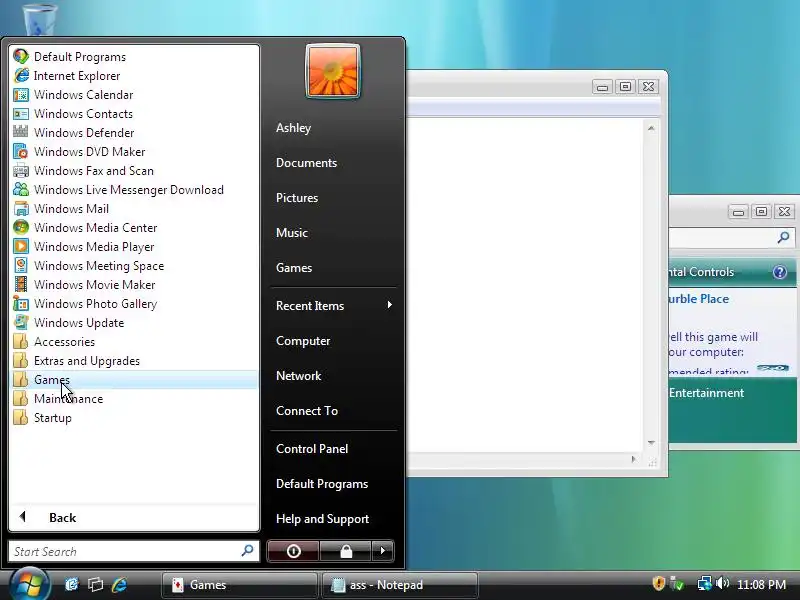This screenshot has height=600, width=800.
Task: Lock the computer with the padlock button
Action: pos(346,551)
